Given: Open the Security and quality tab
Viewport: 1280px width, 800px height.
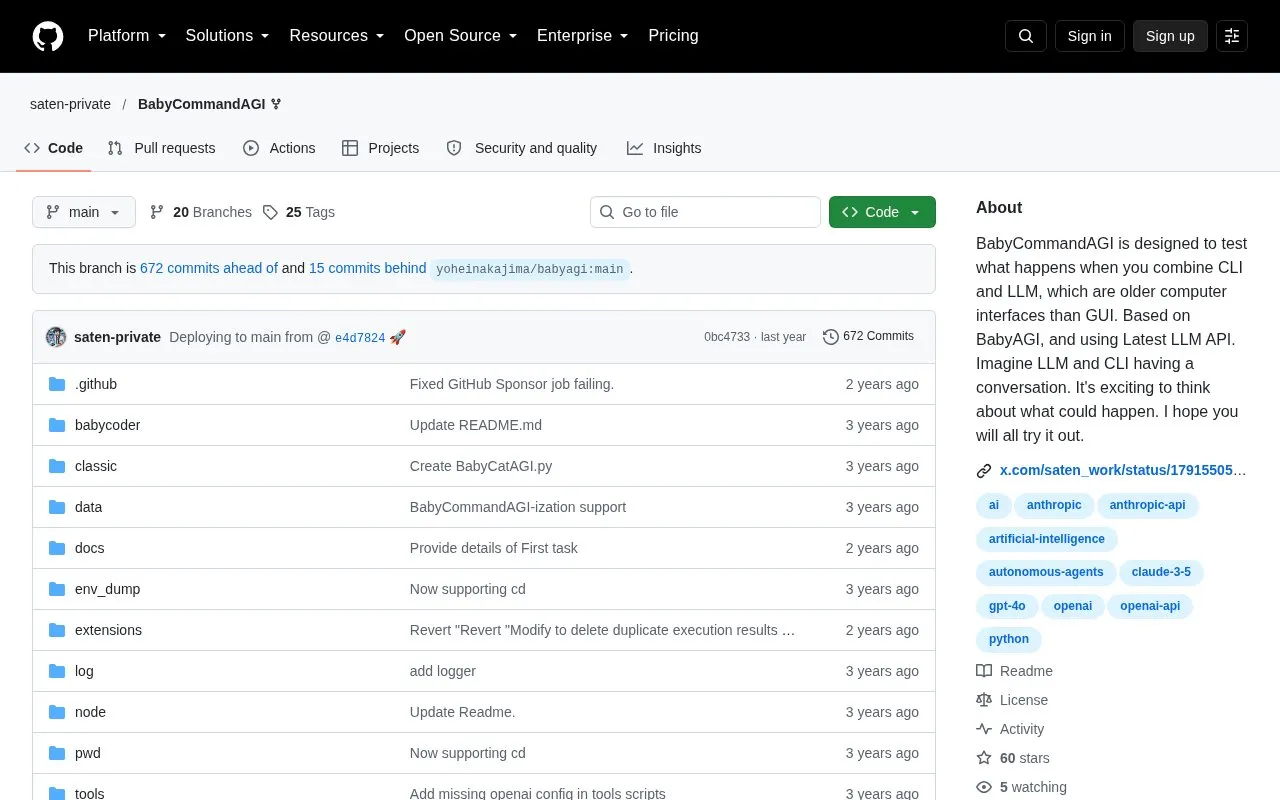Looking at the screenshot, I should point(522,148).
